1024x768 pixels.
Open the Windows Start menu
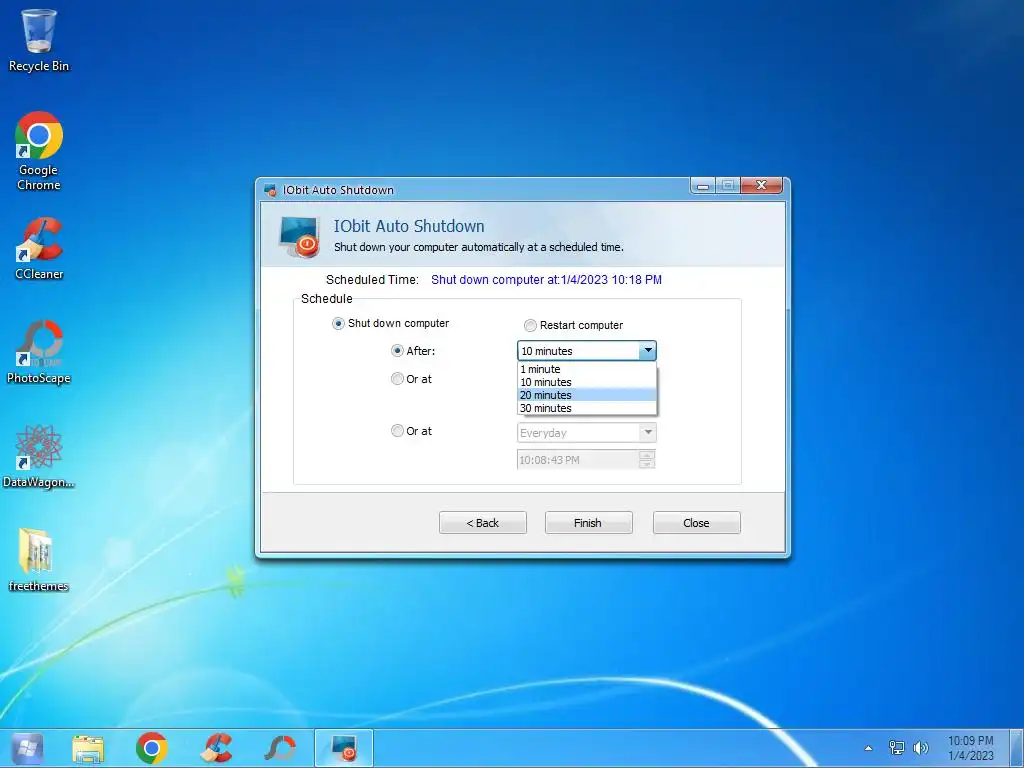pos(27,748)
